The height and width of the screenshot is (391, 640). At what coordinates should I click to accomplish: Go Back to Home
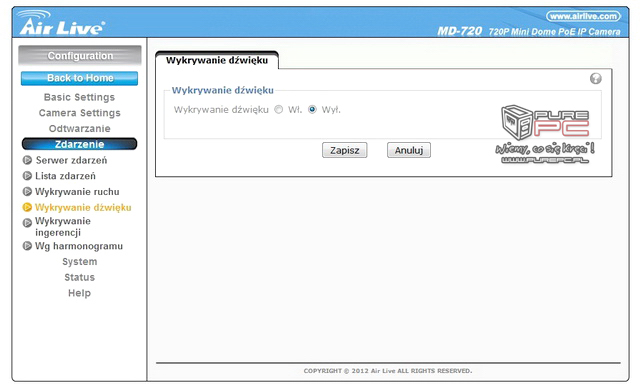coord(79,78)
